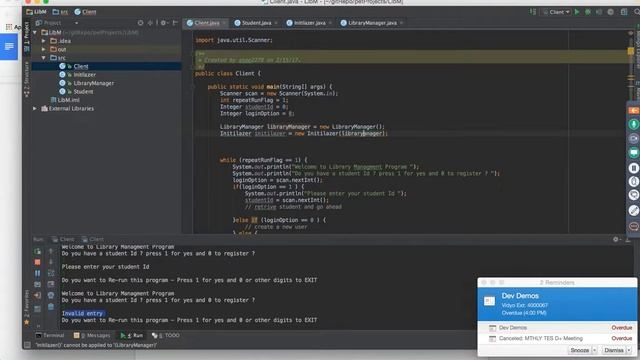Select the LibraryManager class in project tree

[x=93, y=83]
